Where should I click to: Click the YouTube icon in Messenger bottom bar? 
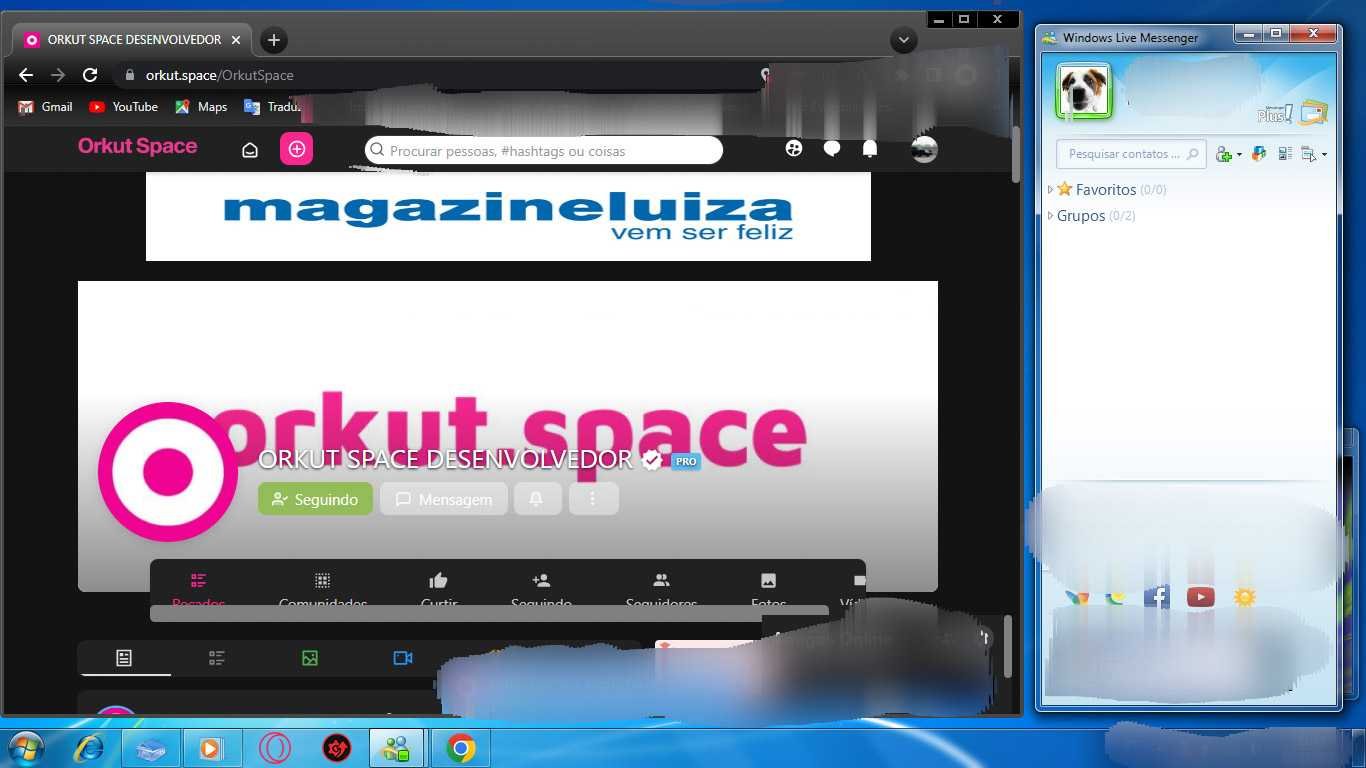pos(1200,597)
